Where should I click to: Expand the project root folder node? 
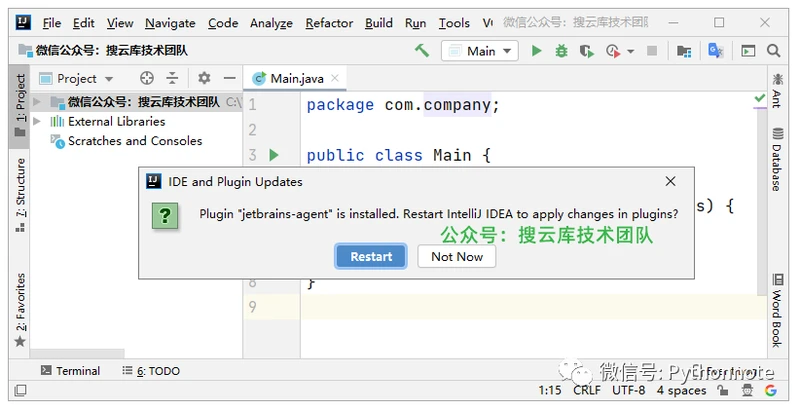tap(37, 101)
